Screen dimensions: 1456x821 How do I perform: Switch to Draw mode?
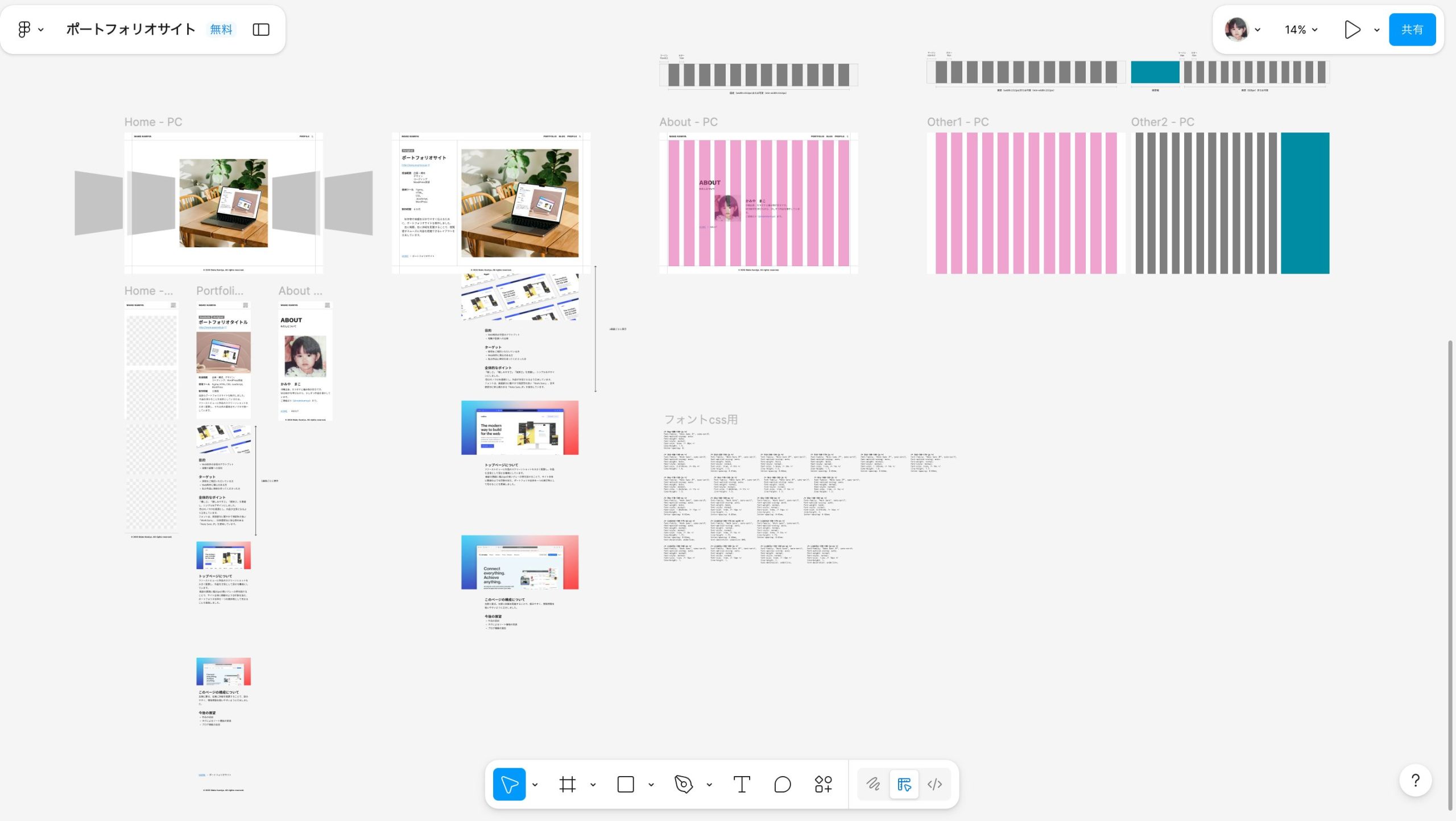873,785
